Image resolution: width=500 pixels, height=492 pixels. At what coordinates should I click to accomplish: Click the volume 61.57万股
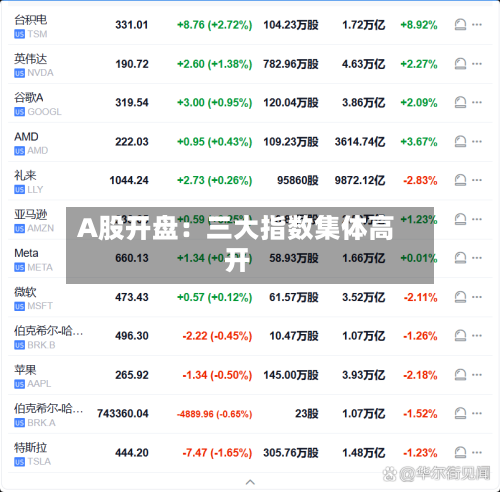(294, 297)
